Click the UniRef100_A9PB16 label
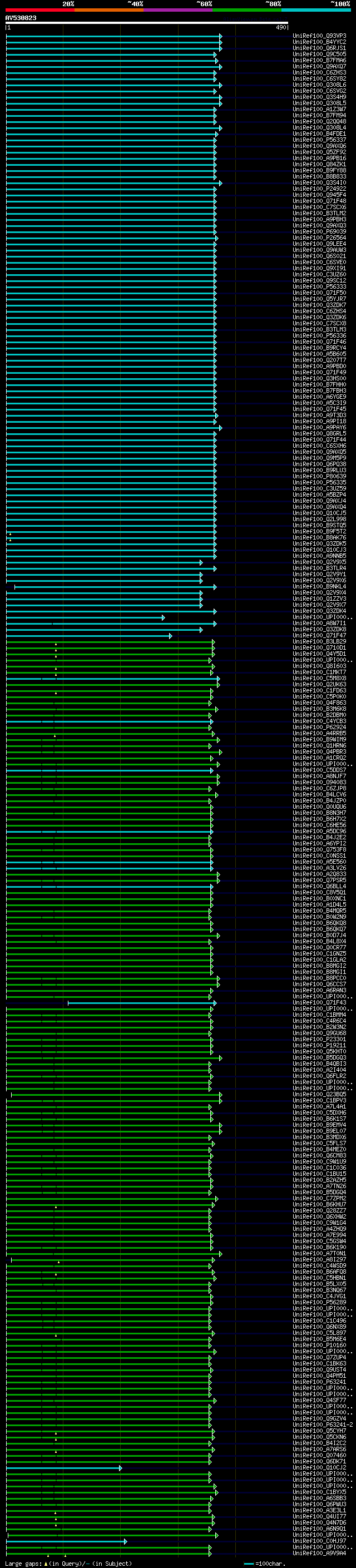 click(319, 159)
